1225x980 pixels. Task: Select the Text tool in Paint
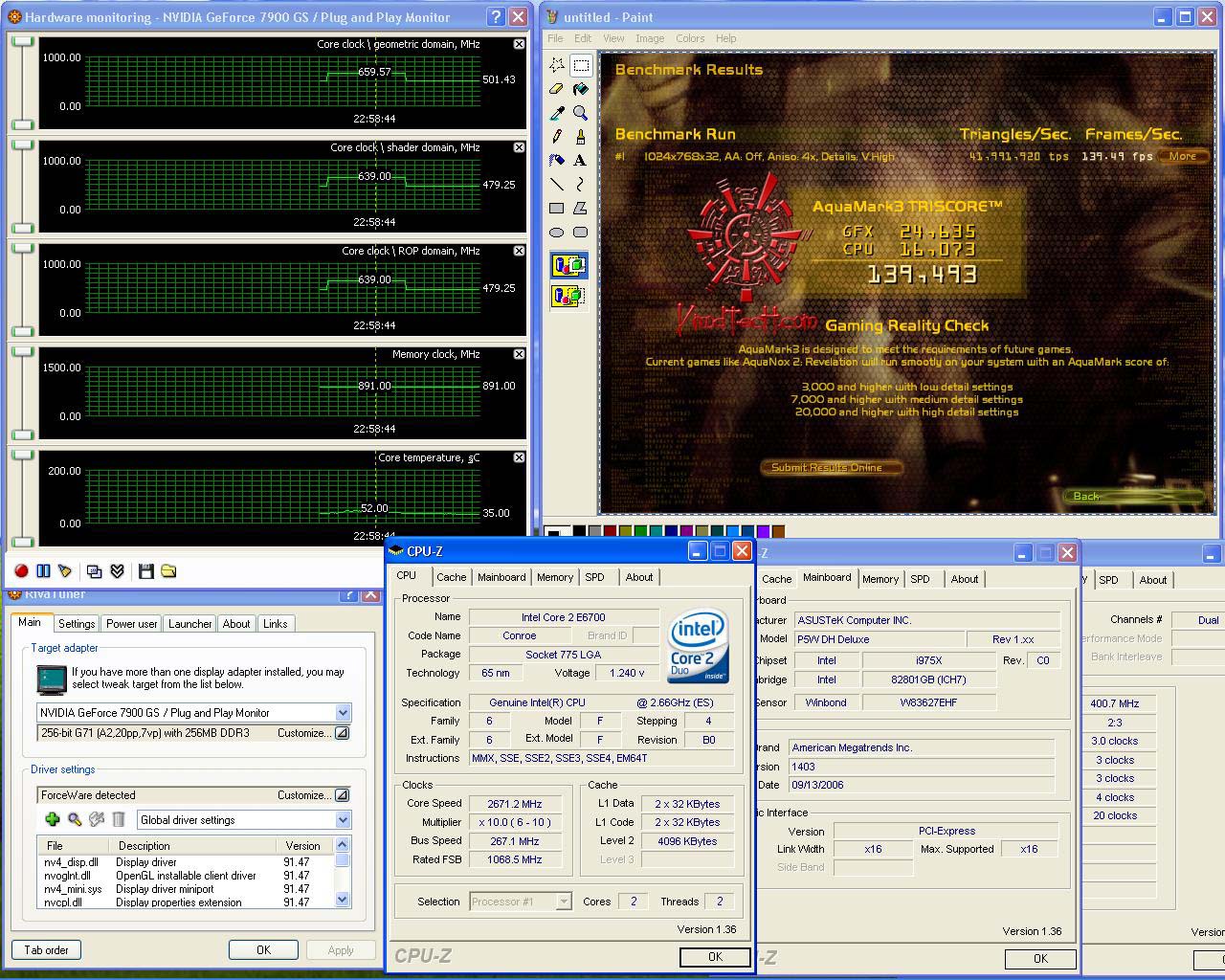tap(580, 161)
